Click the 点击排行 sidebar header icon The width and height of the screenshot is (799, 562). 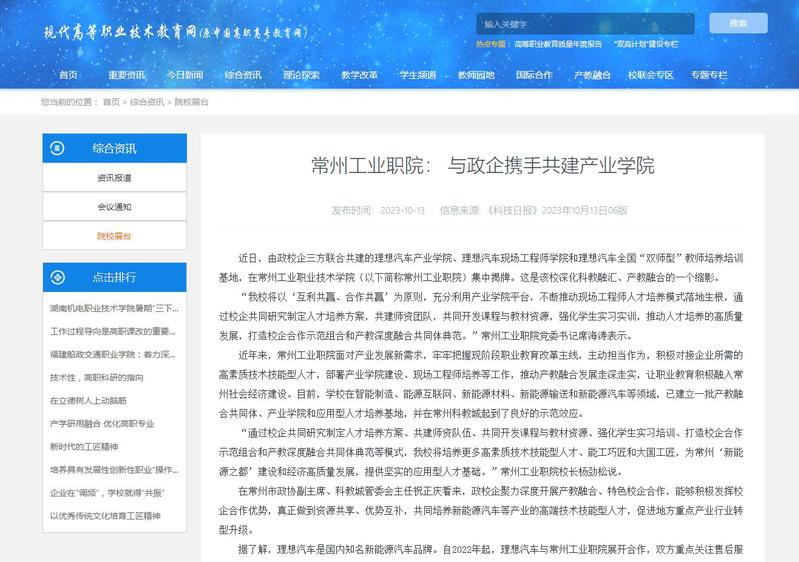coord(59,277)
